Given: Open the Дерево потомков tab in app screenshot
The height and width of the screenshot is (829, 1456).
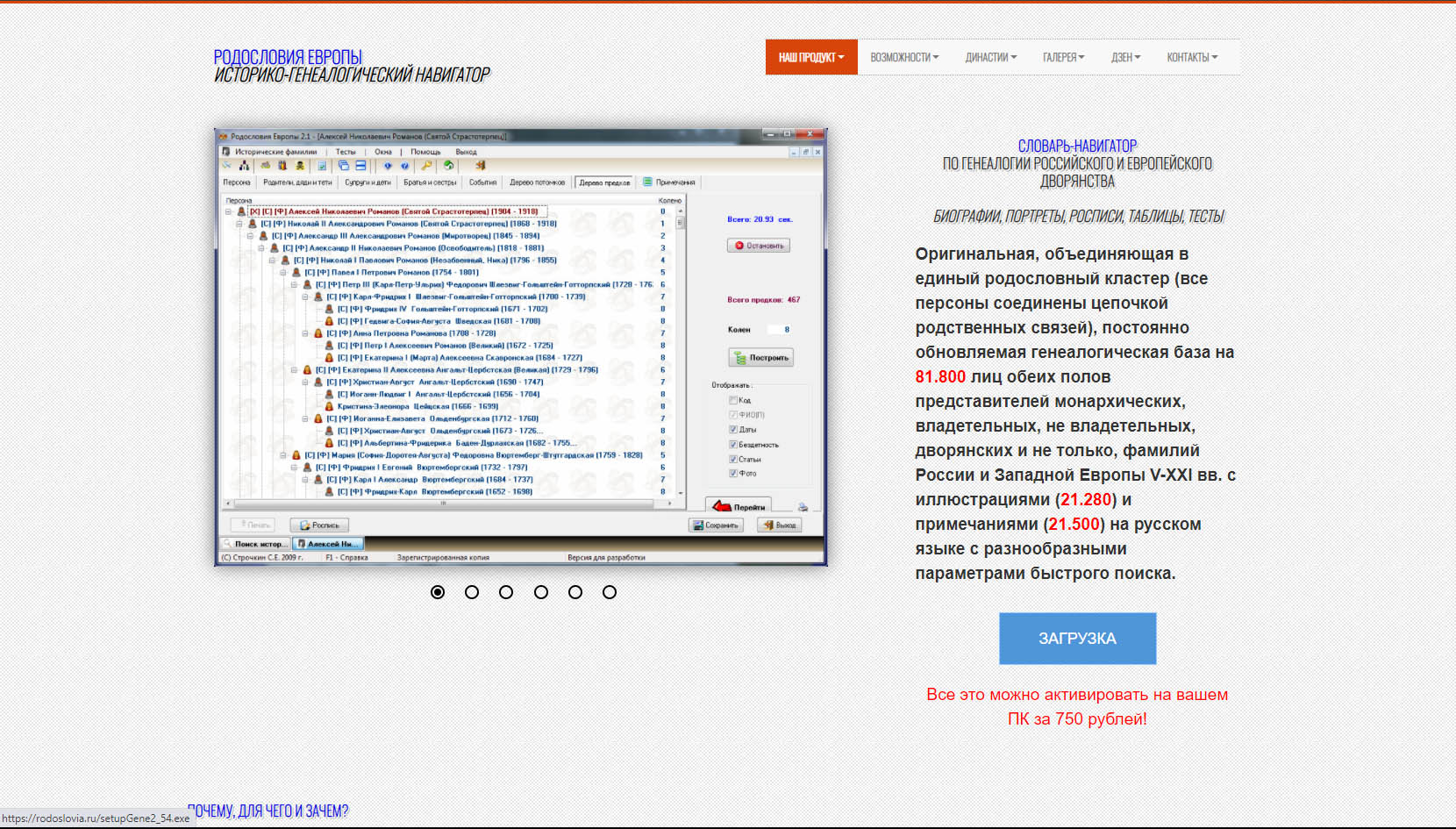Looking at the screenshot, I should (x=538, y=182).
